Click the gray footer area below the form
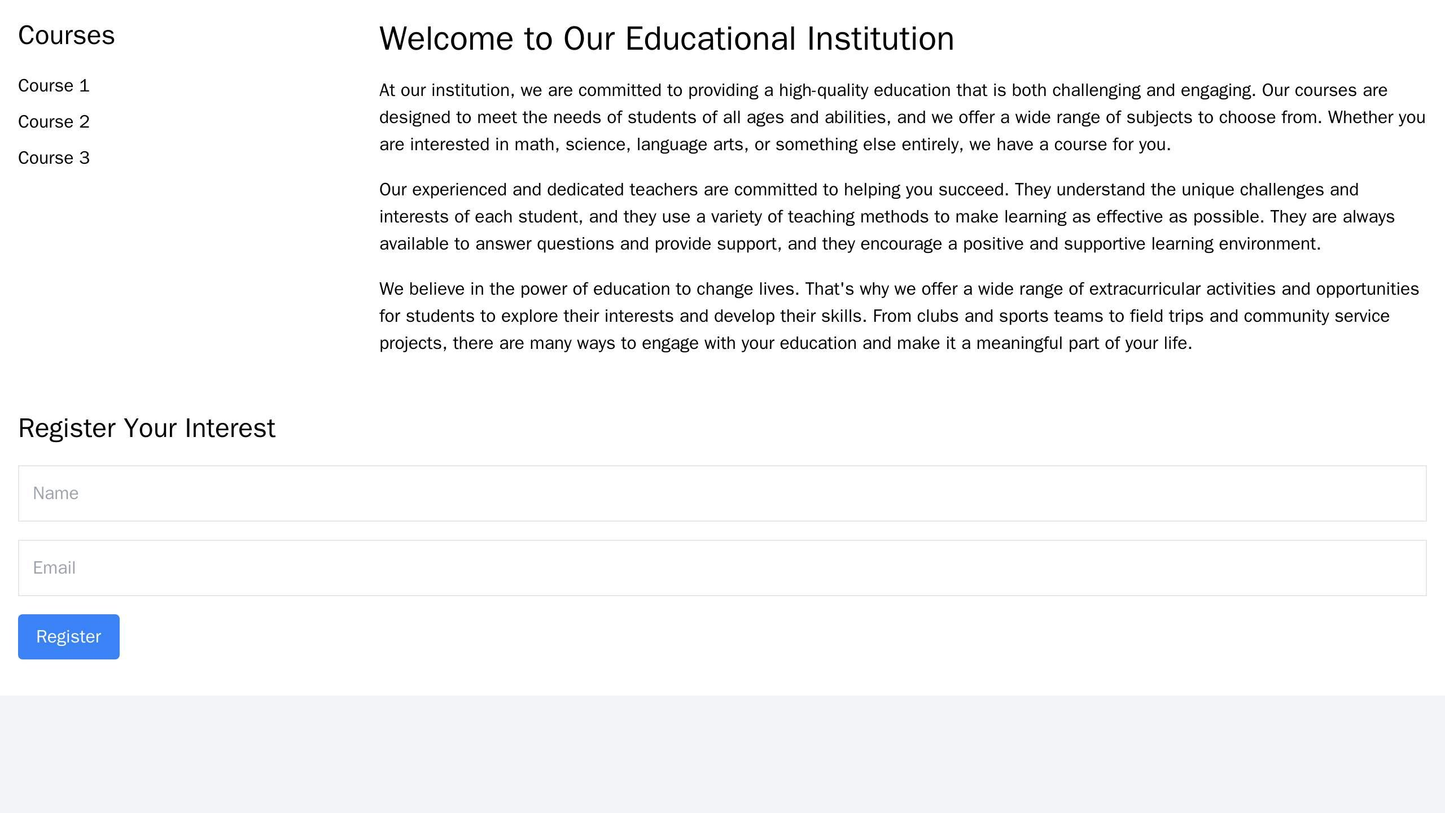 pyautogui.click(x=722, y=760)
